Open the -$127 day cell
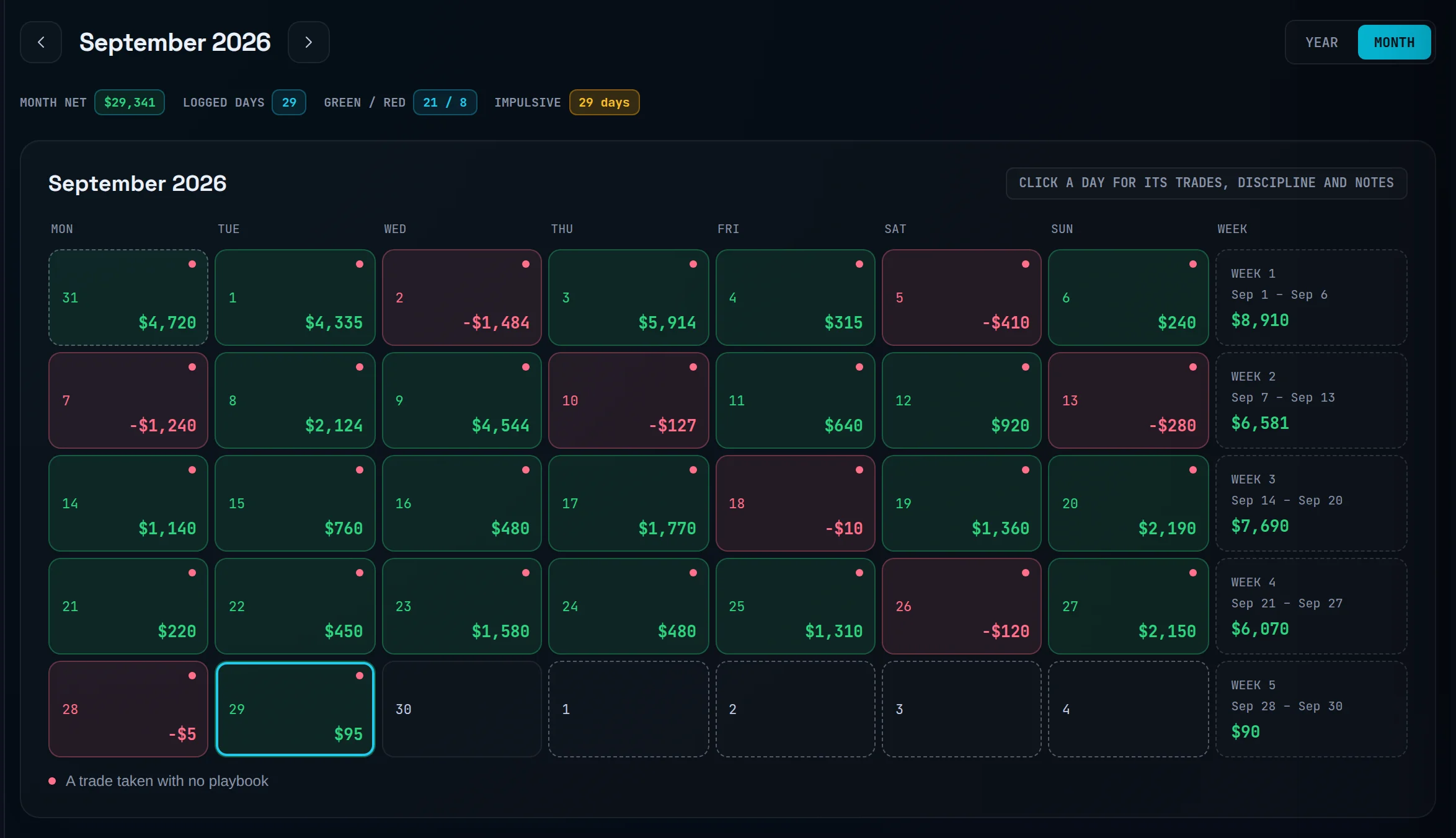The width and height of the screenshot is (1456, 838). pos(629,400)
